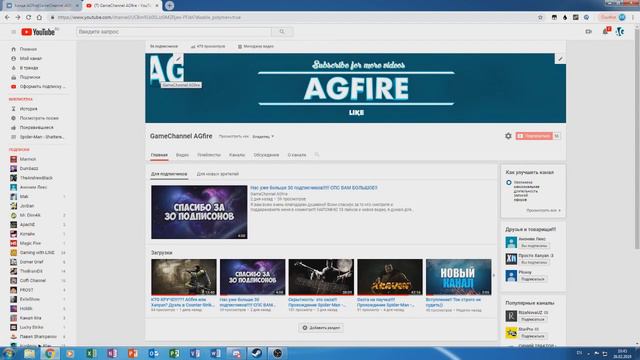Edit channel icon pencil on avatar

[178, 59]
